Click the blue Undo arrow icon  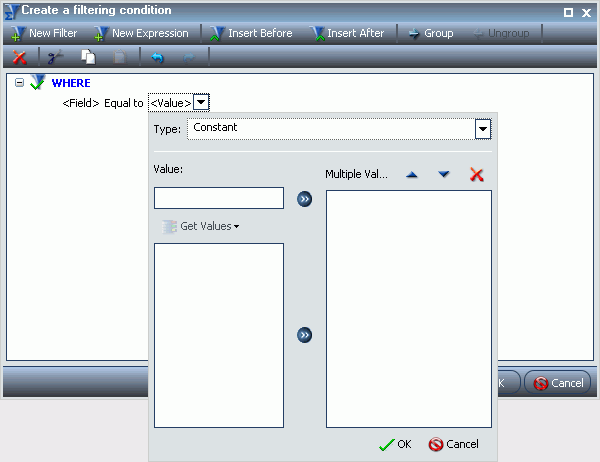click(x=157, y=57)
